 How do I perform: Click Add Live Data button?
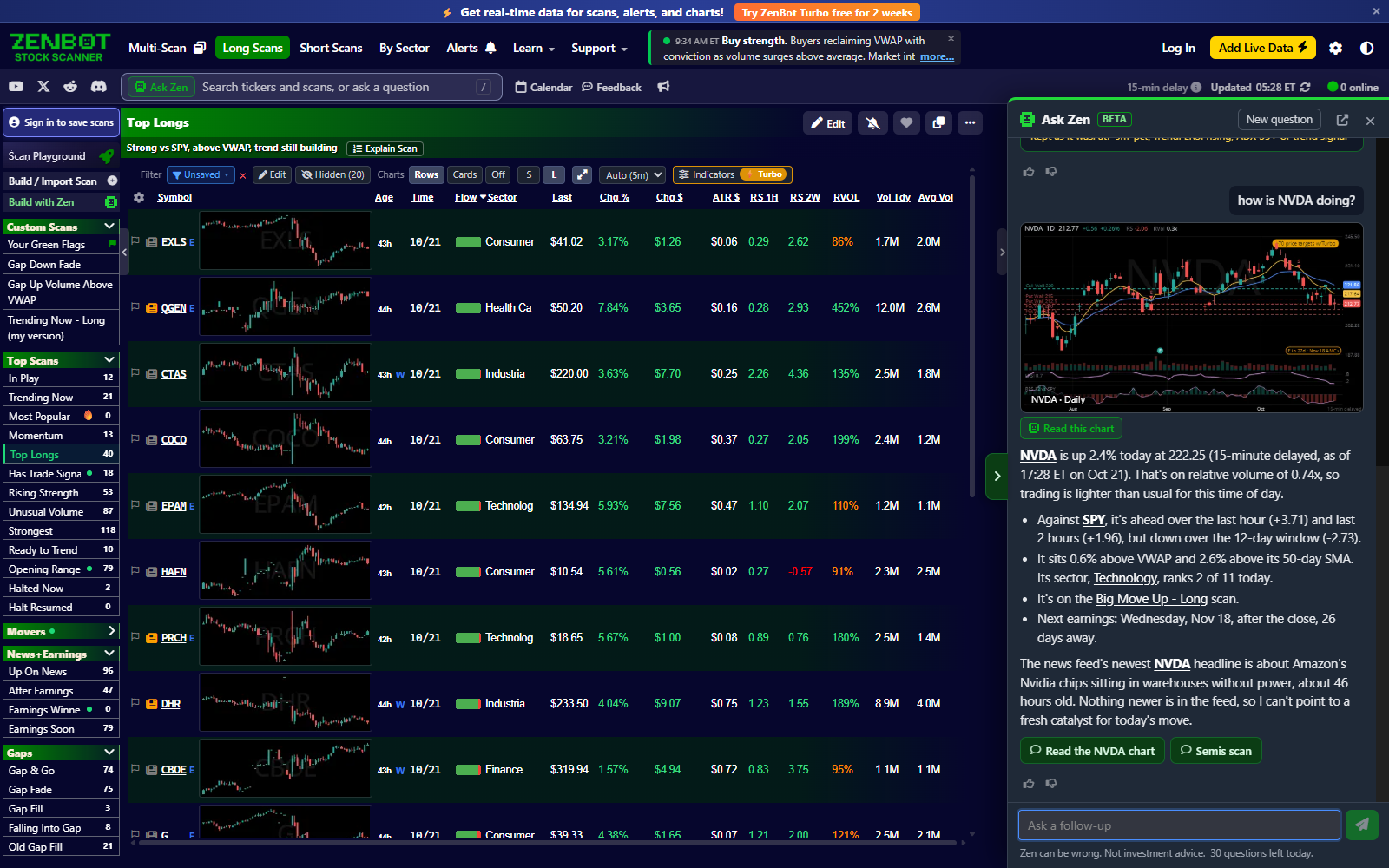tap(1262, 48)
